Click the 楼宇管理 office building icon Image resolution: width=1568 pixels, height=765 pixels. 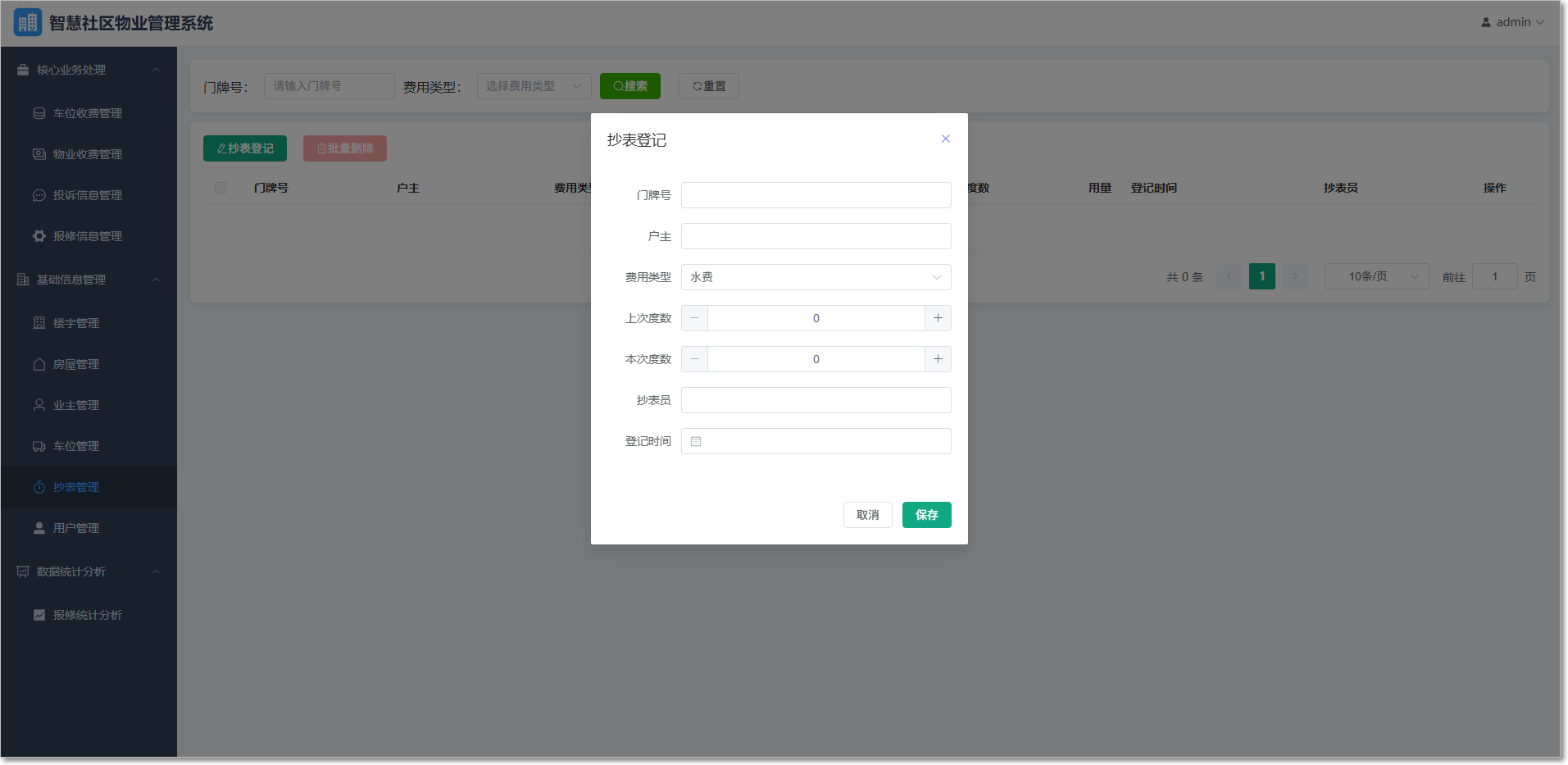pyautogui.click(x=39, y=323)
